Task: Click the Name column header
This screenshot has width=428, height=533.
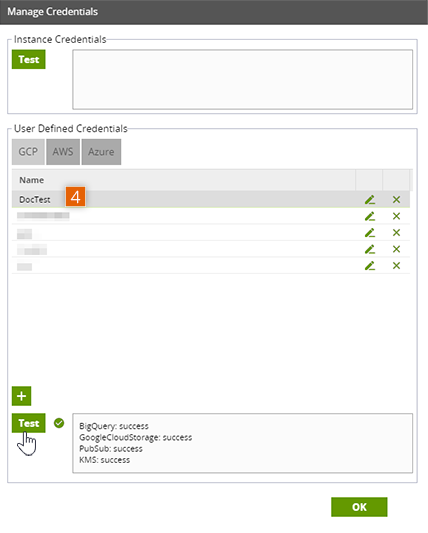Action: click(x=184, y=180)
